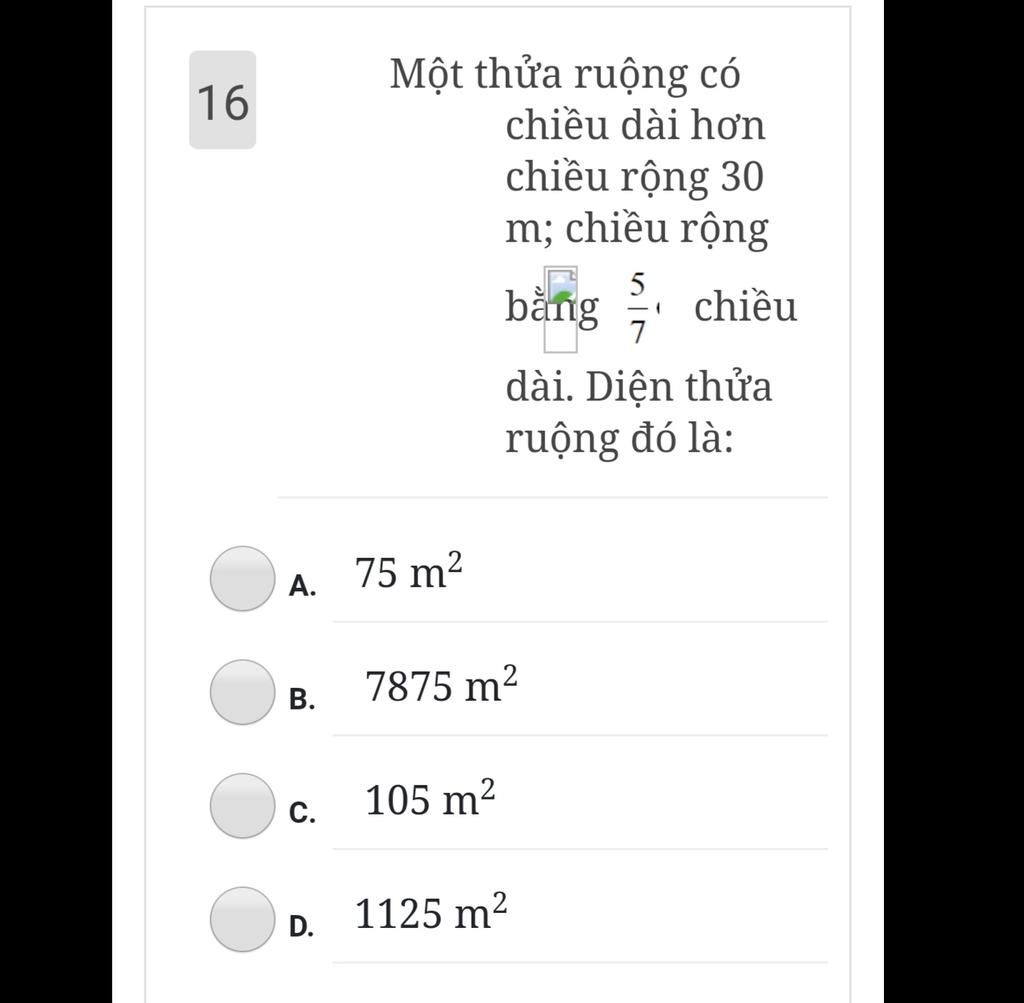1024x1003 pixels.
Task: Click the question number 16 badge
Action: pyautogui.click(x=223, y=100)
